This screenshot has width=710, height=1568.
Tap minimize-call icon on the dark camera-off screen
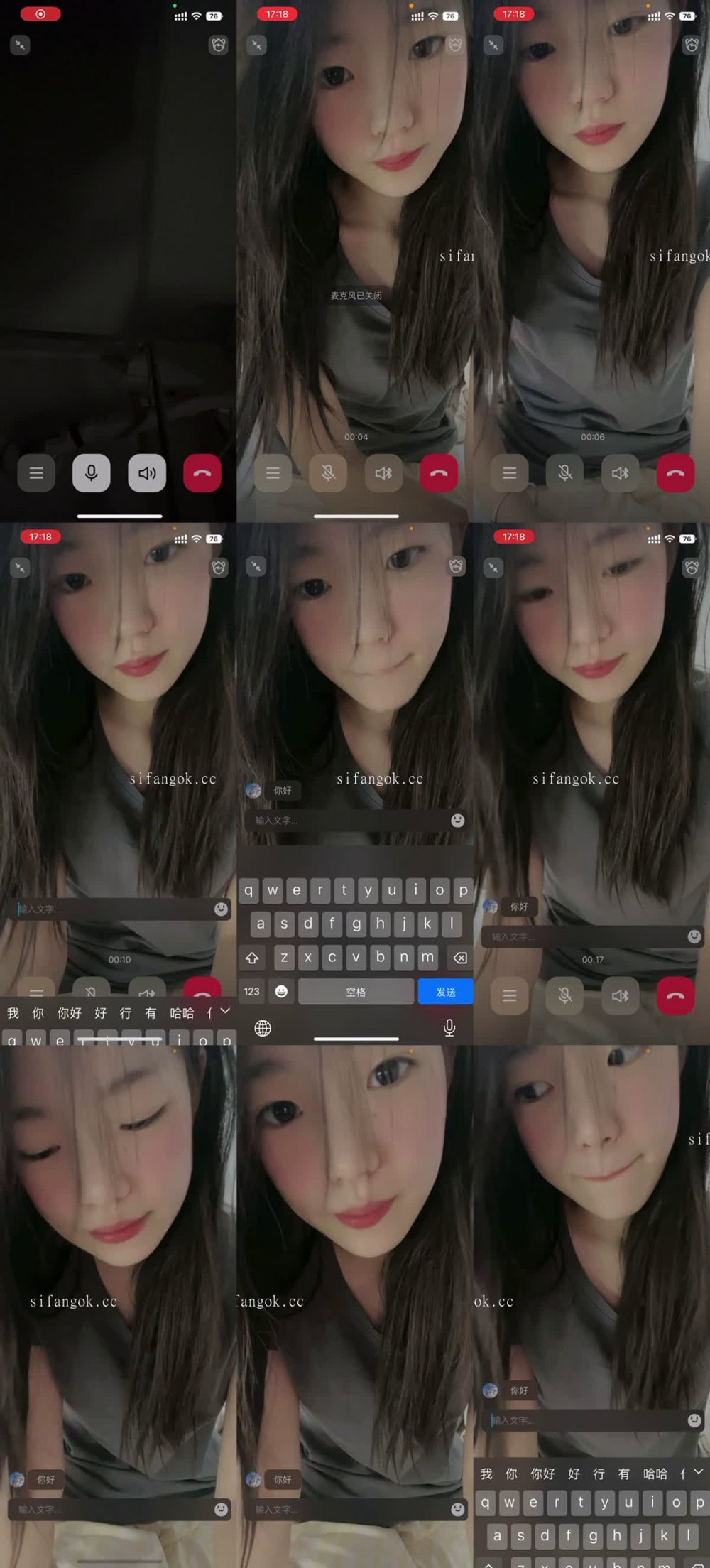click(x=20, y=45)
